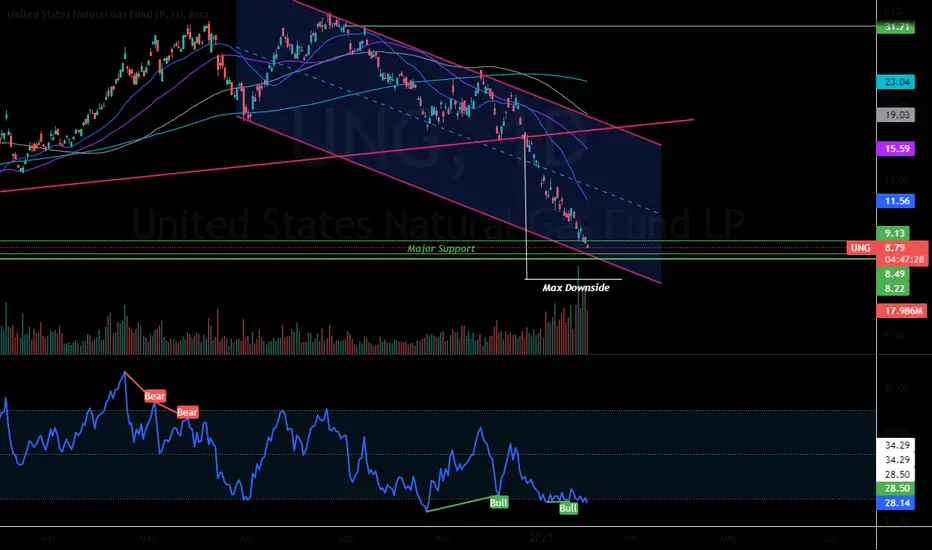Viewport: 932px width, 550px height.
Task: Click the Major Support annotation text
Action: tap(441, 249)
